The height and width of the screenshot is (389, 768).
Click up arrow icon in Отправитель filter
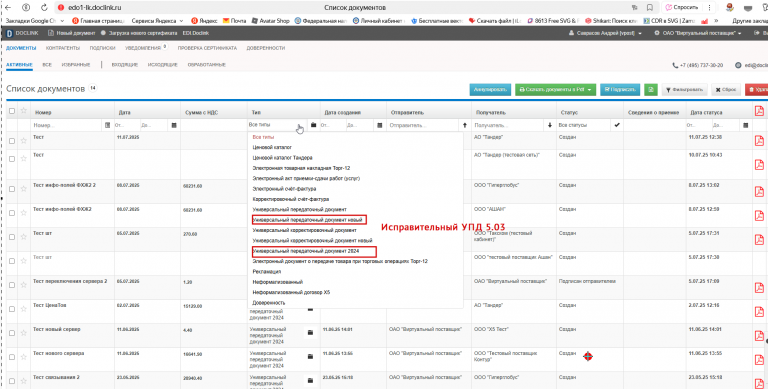[x=464, y=125]
